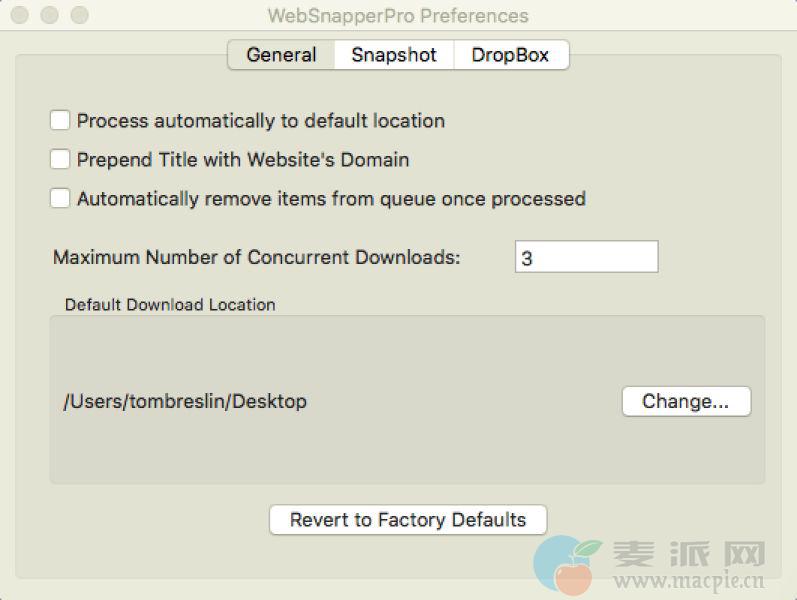Select the DropBox preferences tab
797x600 pixels.
(510, 55)
